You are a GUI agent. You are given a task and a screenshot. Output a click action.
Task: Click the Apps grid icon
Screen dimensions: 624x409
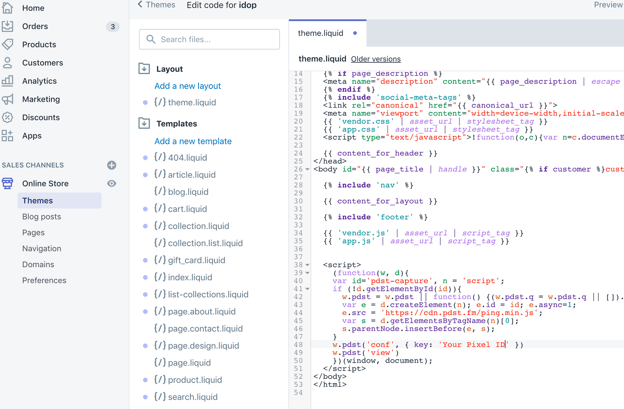click(8, 136)
